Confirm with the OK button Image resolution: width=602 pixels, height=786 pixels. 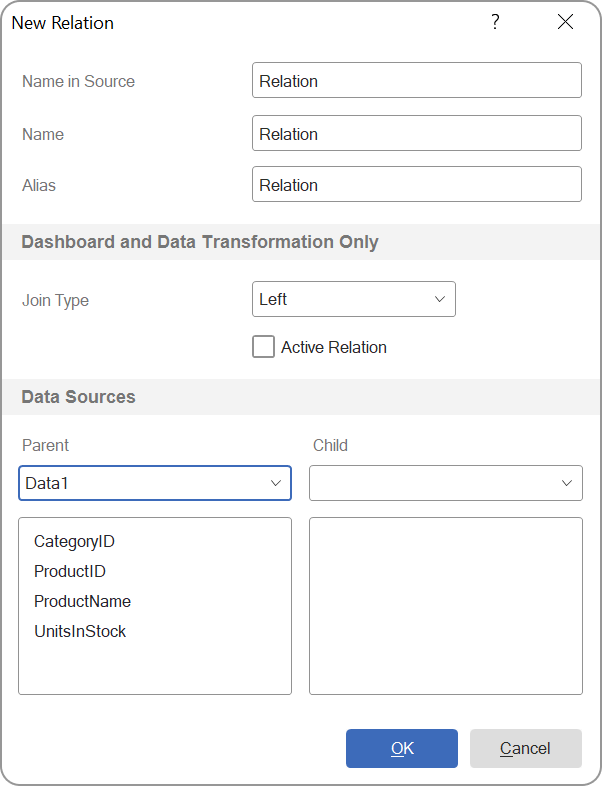(x=402, y=748)
